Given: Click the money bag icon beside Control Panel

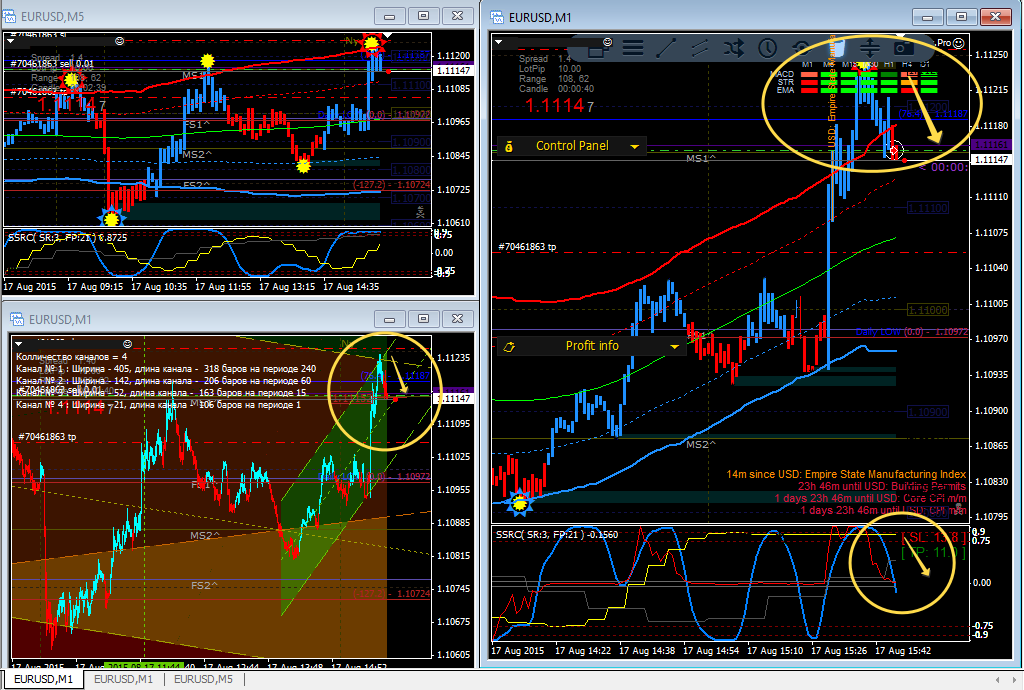Looking at the screenshot, I should click(x=509, y=146).
